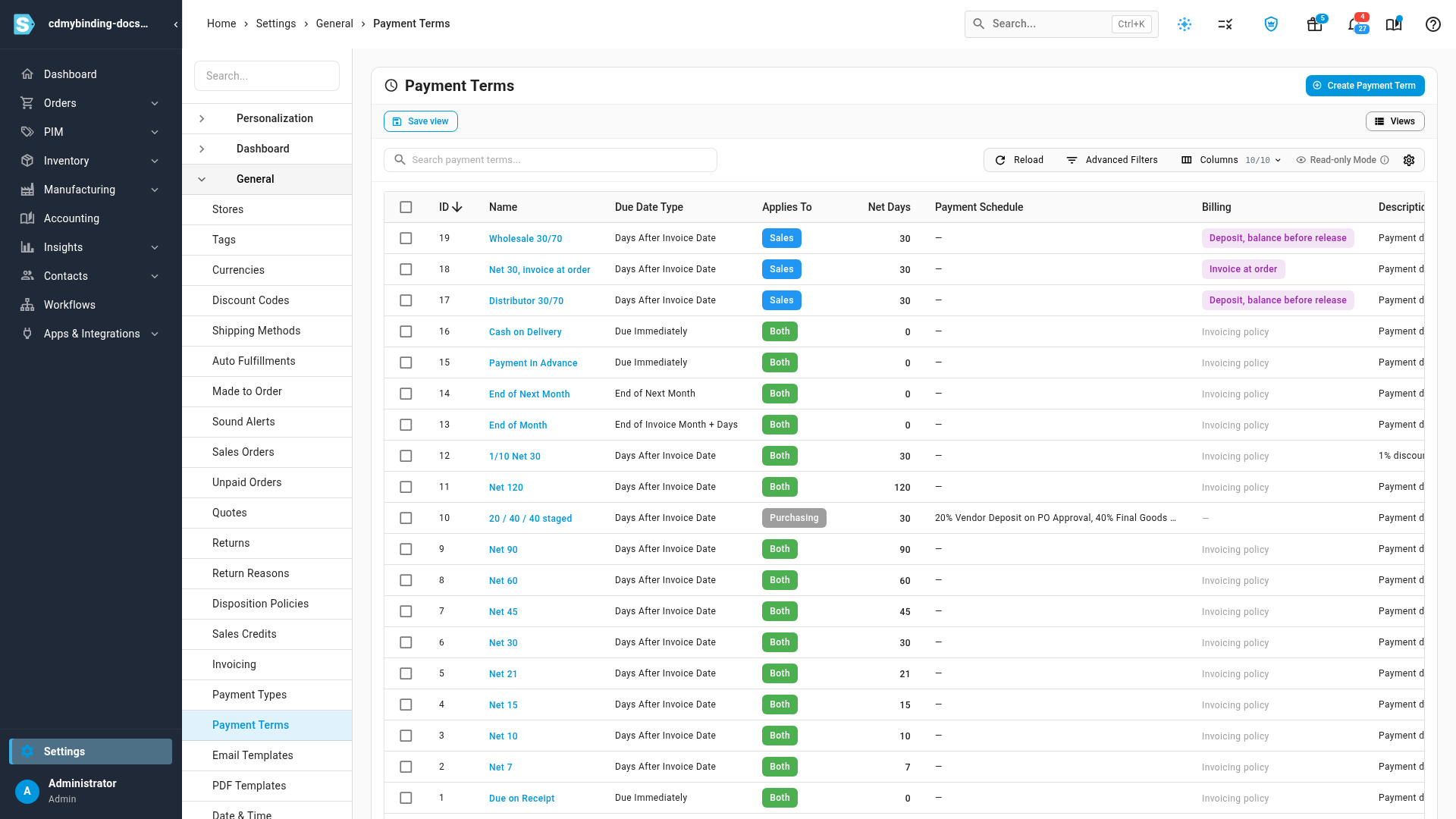The image size is (1456, 819).
Task: Open table settings gear icon
Action: pyautogui.click(x=1409, y=160)
